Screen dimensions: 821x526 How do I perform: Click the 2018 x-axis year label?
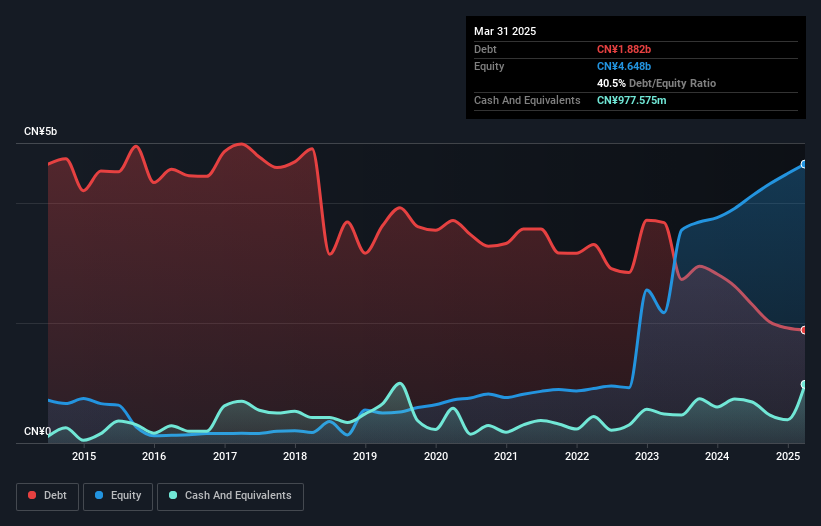tap(295, 457)
